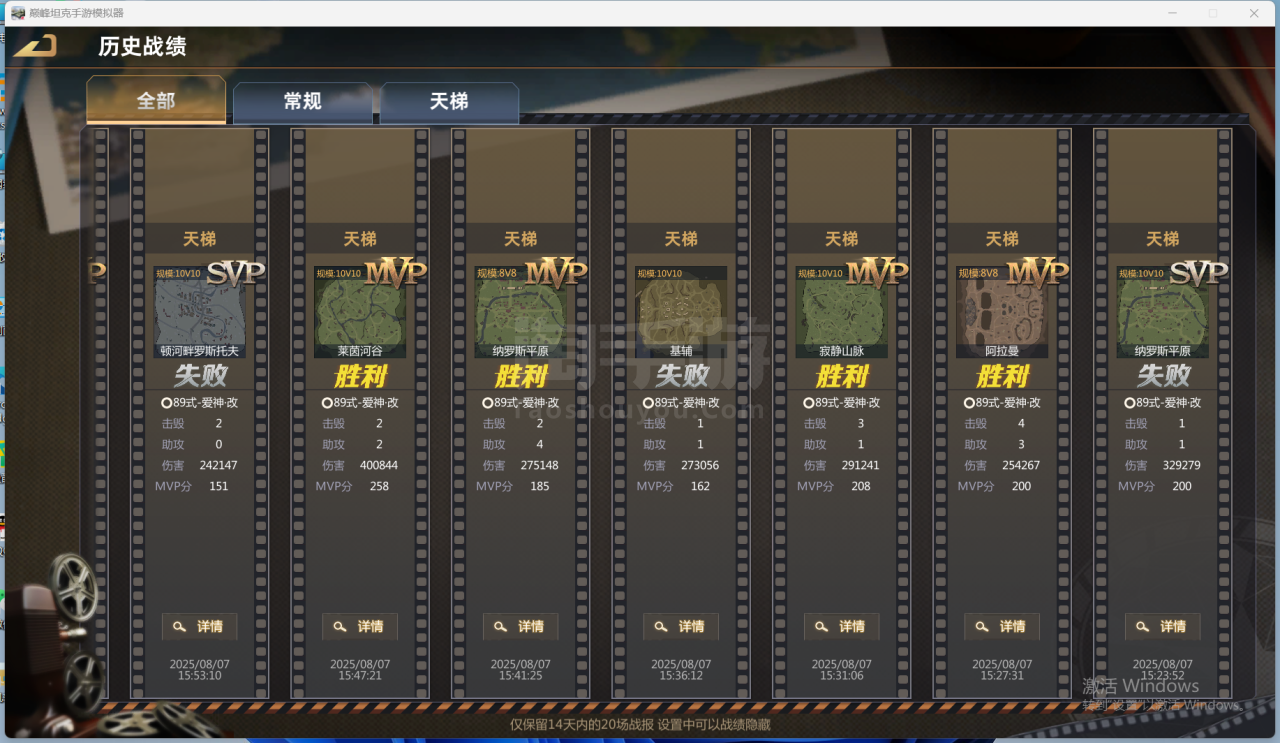Click the 基辅 map thumbnail

click(681, 312)
